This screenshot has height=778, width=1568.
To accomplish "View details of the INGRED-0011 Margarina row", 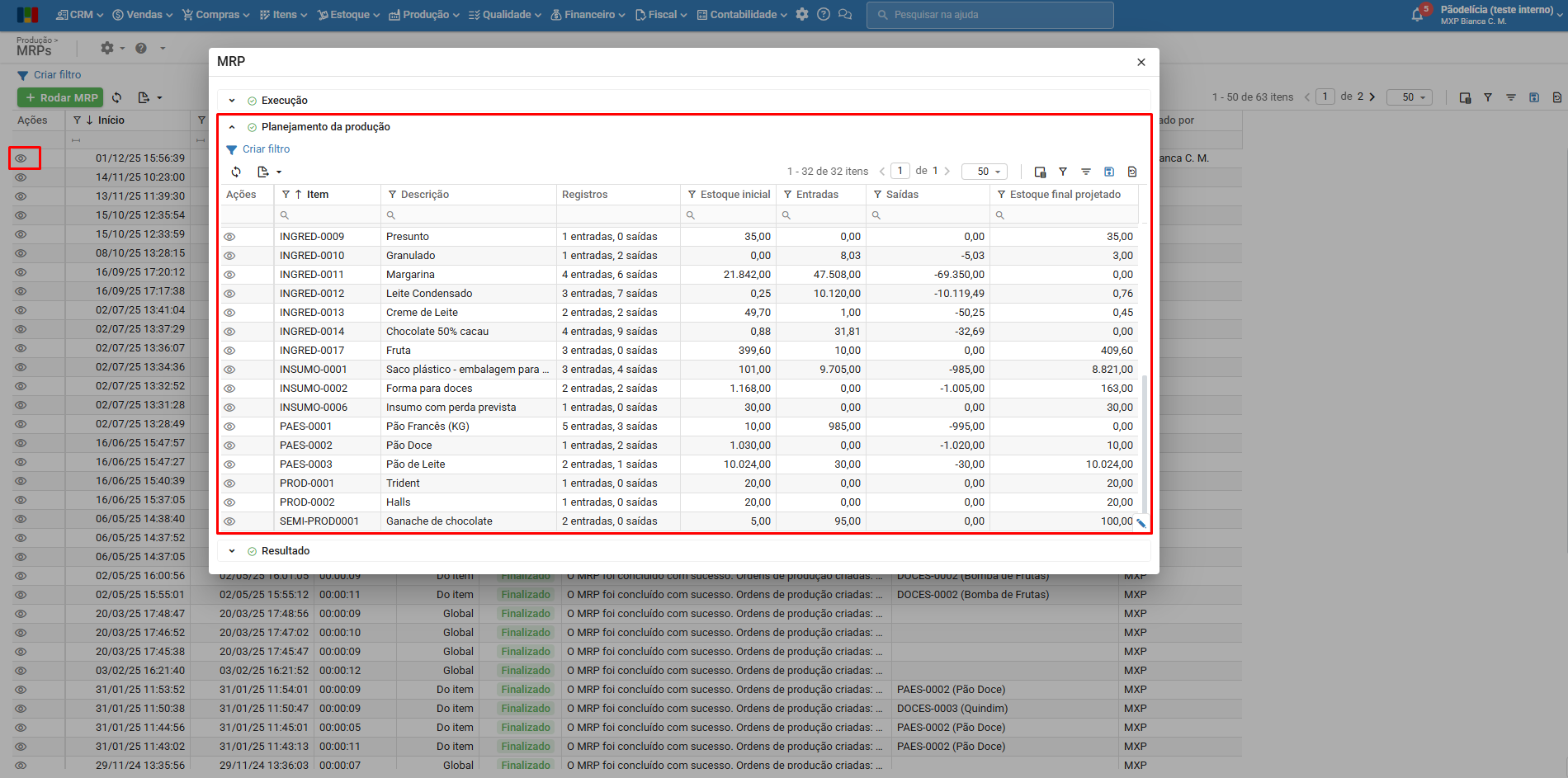I will (x=229, y=275).
